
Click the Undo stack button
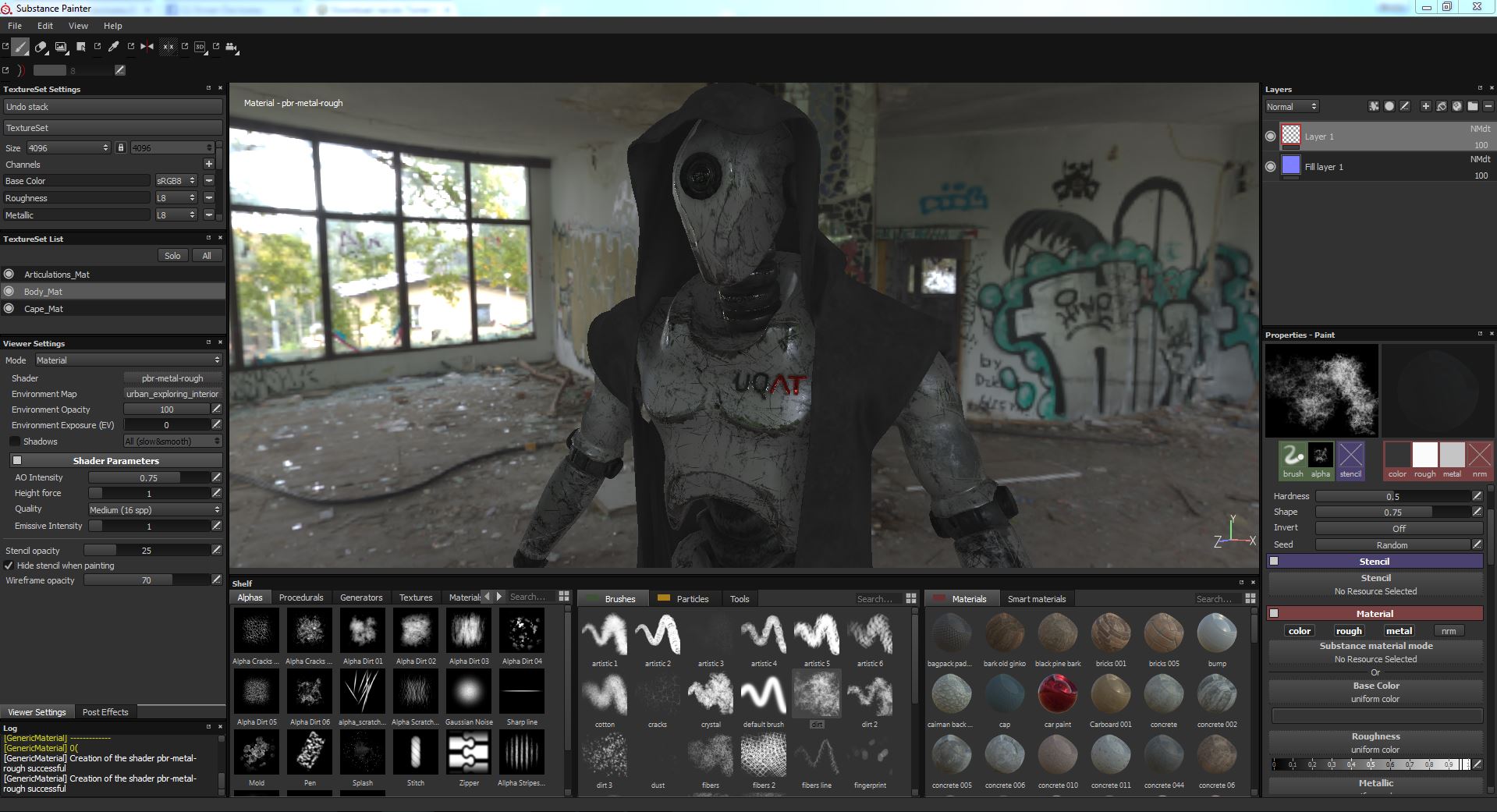pos(112,106)
